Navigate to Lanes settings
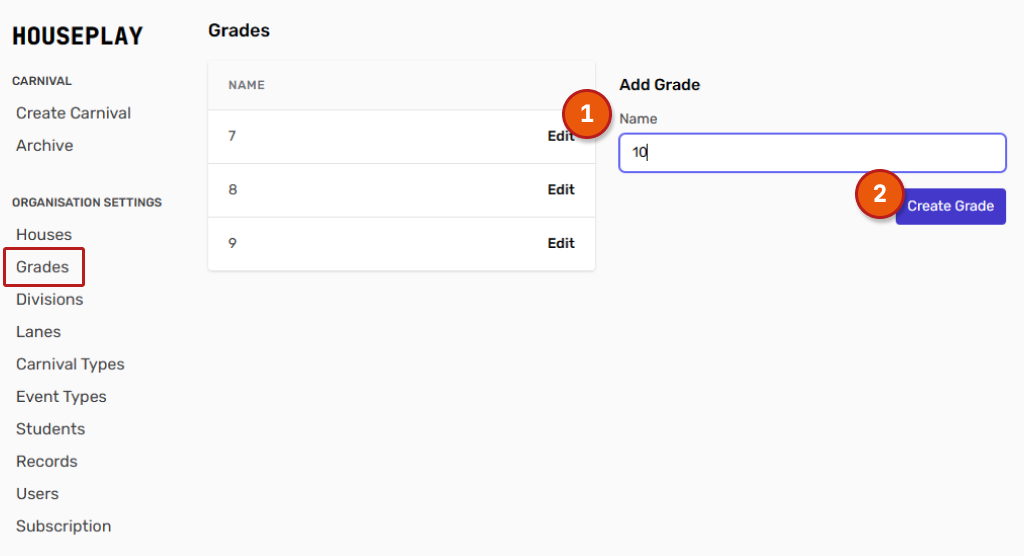The image size is (1024, 556). tap(38, 331)
